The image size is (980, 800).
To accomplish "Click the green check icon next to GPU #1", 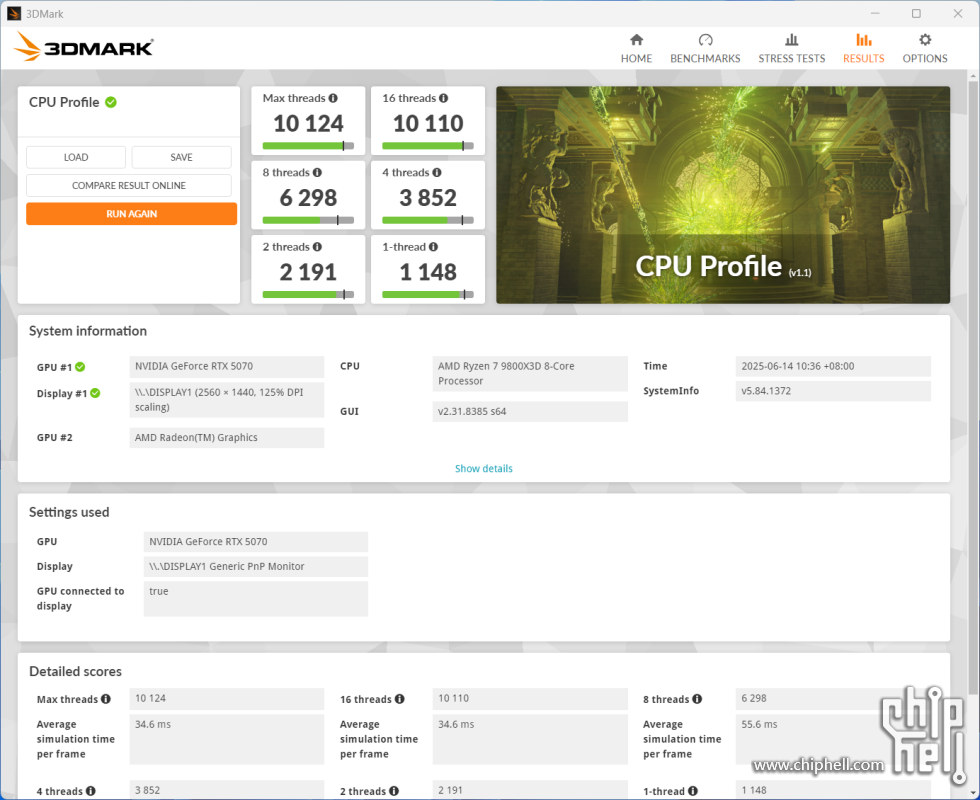I will click(x=80, y=367).
